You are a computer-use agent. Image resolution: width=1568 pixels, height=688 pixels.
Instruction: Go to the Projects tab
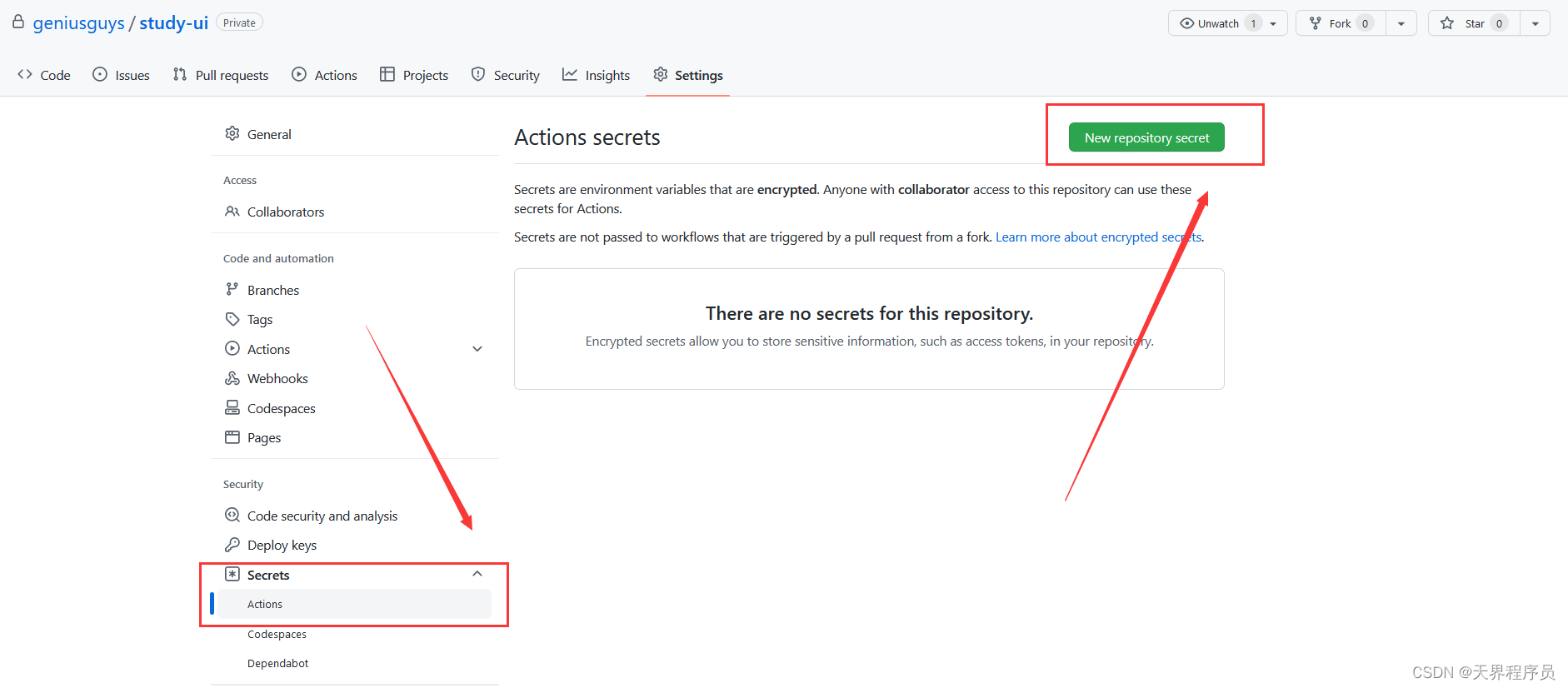pos(414,75)
